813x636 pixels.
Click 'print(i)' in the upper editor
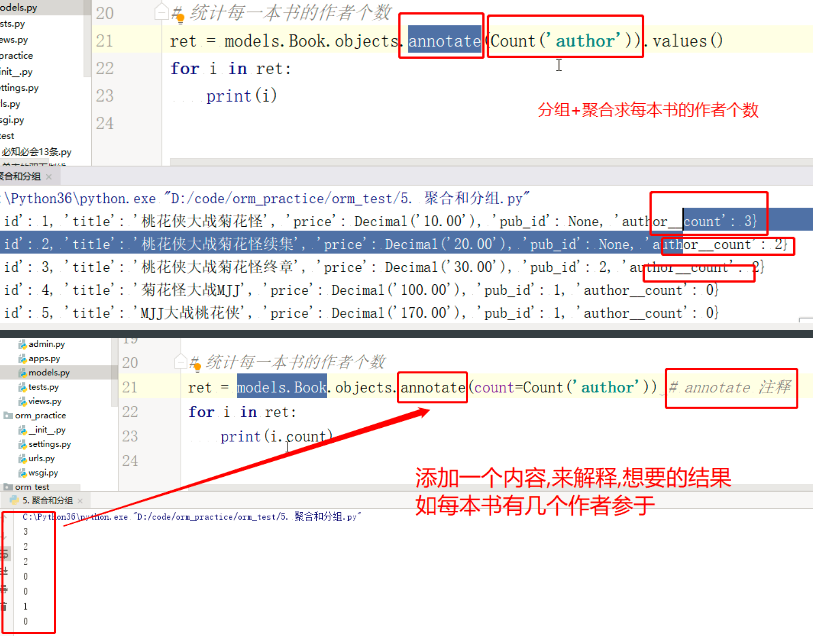click(242, 96)
